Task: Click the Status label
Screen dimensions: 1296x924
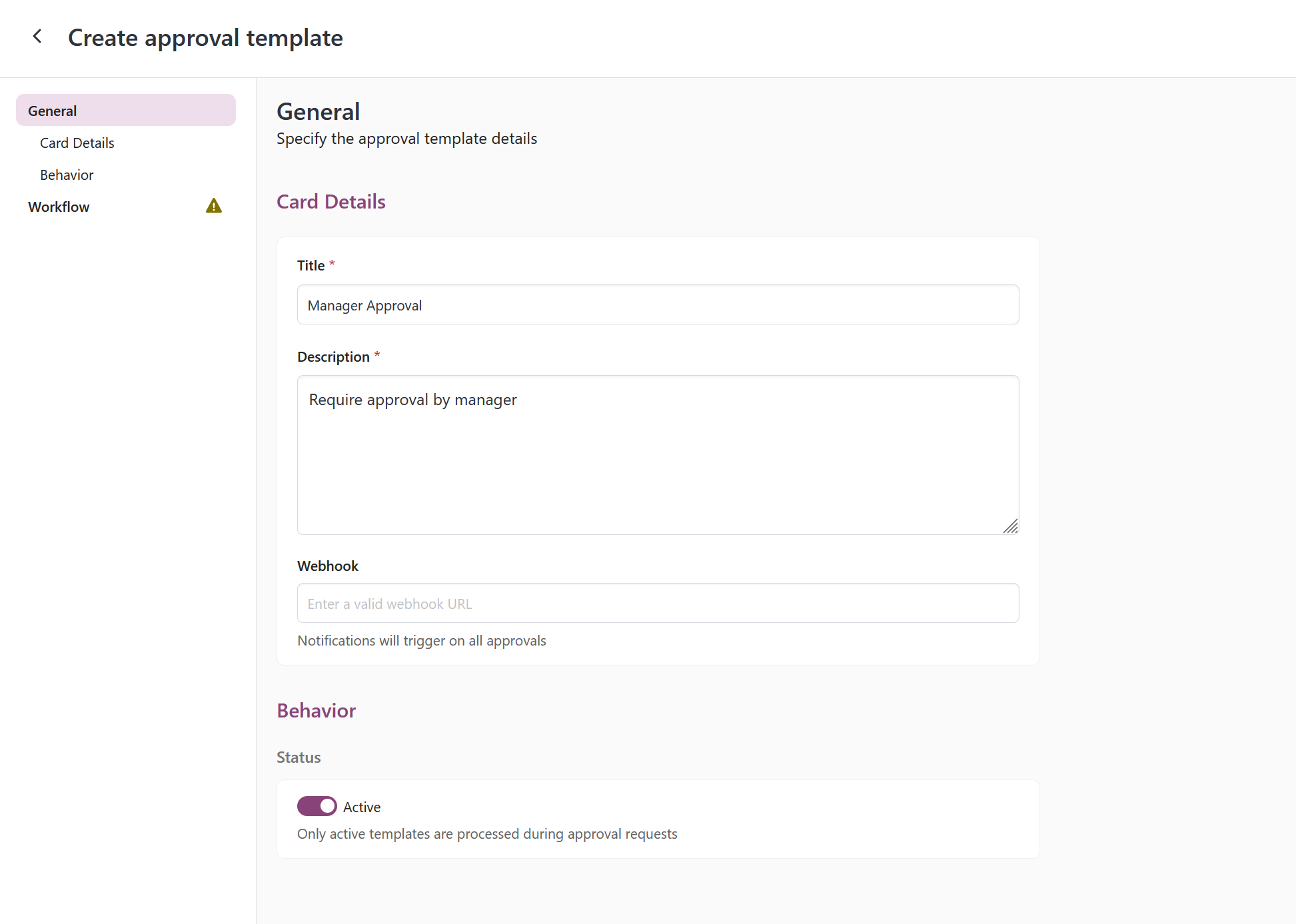Action: [299, 757]
